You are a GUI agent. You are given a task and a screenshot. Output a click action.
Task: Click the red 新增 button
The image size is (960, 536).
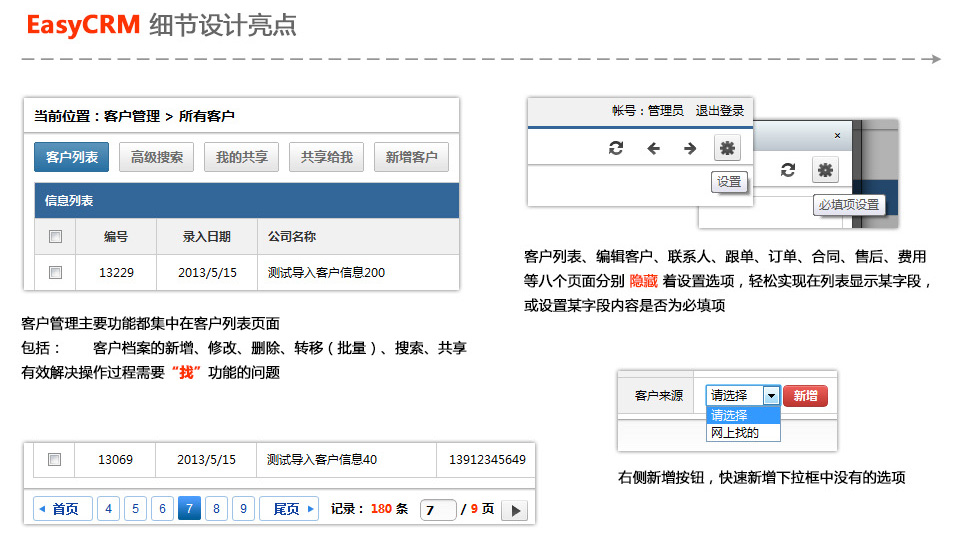pos(805,396)
